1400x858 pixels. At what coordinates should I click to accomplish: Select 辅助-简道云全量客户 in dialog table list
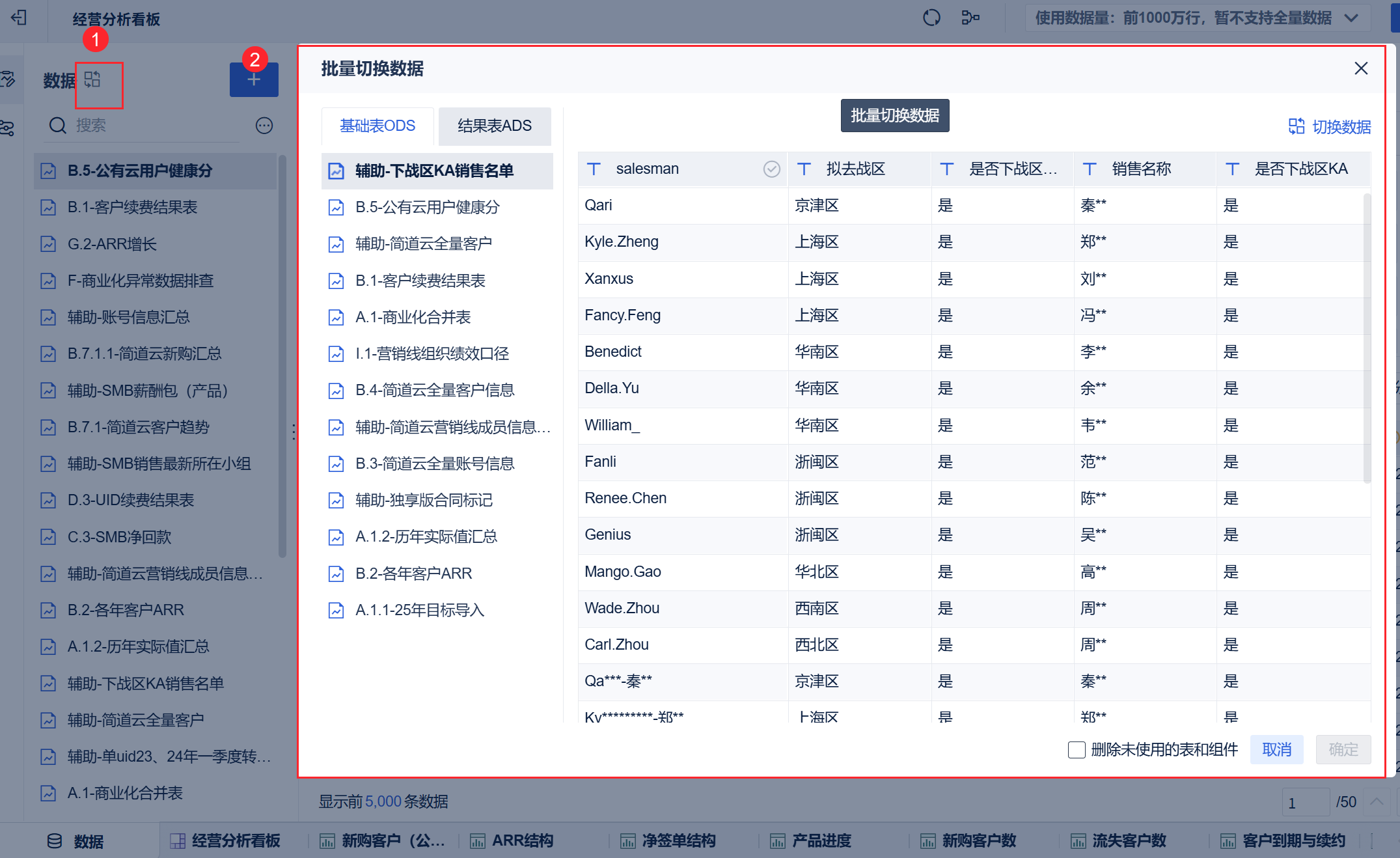point(423,243)
